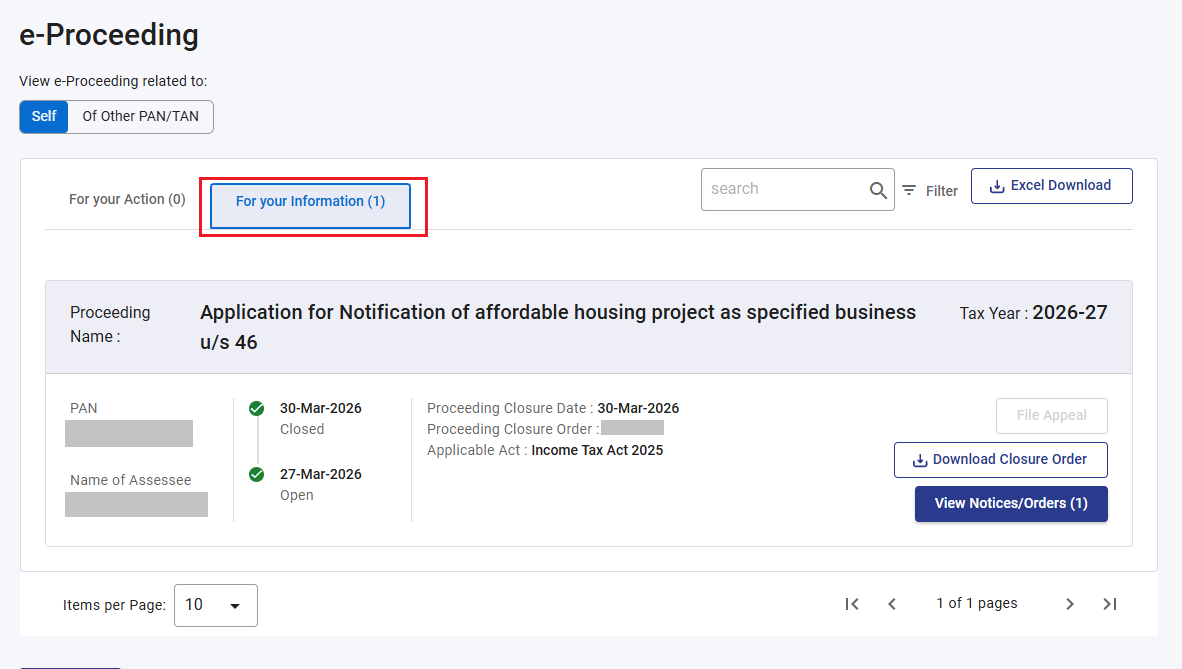Open Items per Page dropdown
The height and width of the screenshot is (669, 1182).
[216, 605]
